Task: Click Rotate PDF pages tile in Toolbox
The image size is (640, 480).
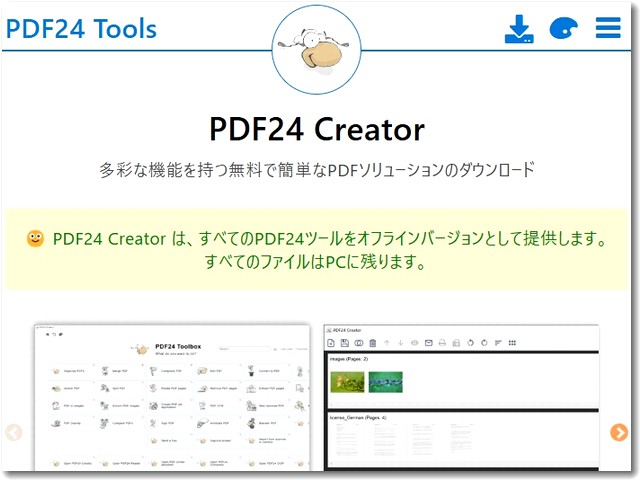Action: point(168,388)
